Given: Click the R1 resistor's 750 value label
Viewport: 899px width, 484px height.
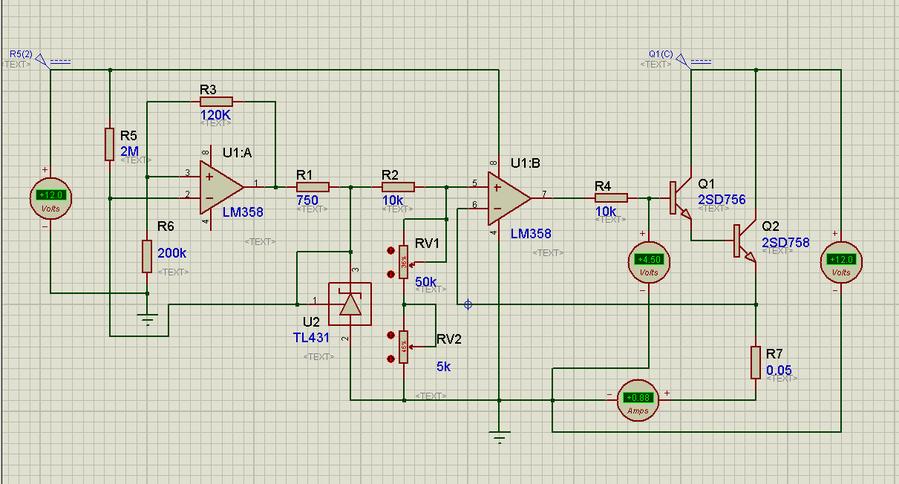Looking at the screenshot, I should pos(307,201).
